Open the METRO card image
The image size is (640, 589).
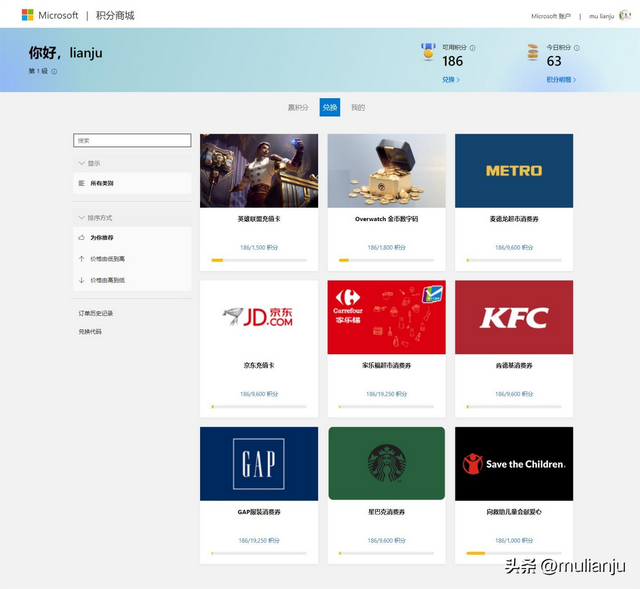(514, 171)
